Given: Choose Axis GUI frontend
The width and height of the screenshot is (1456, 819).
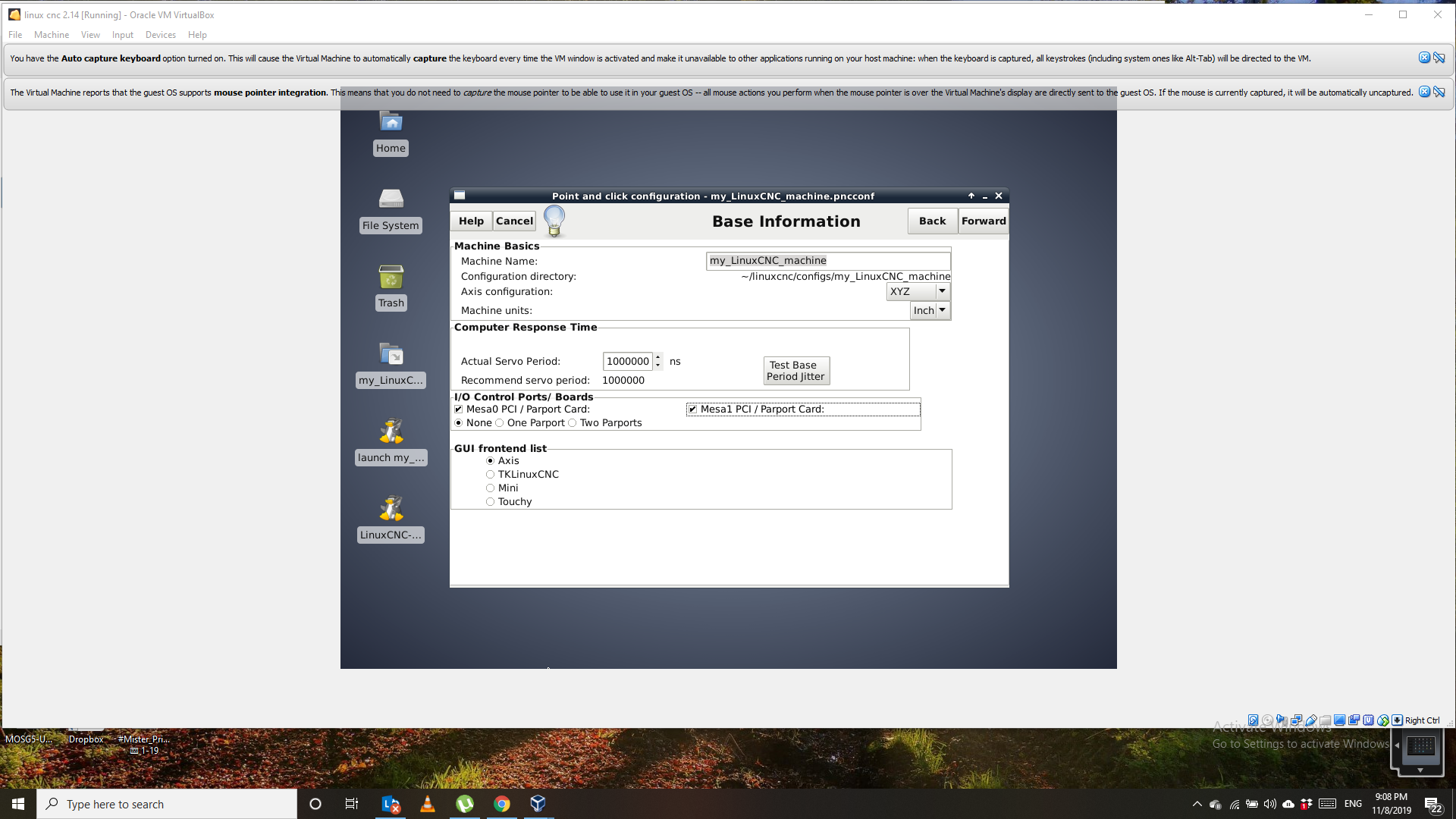Looking at the screenshot, I should click(x=490, y=460).
